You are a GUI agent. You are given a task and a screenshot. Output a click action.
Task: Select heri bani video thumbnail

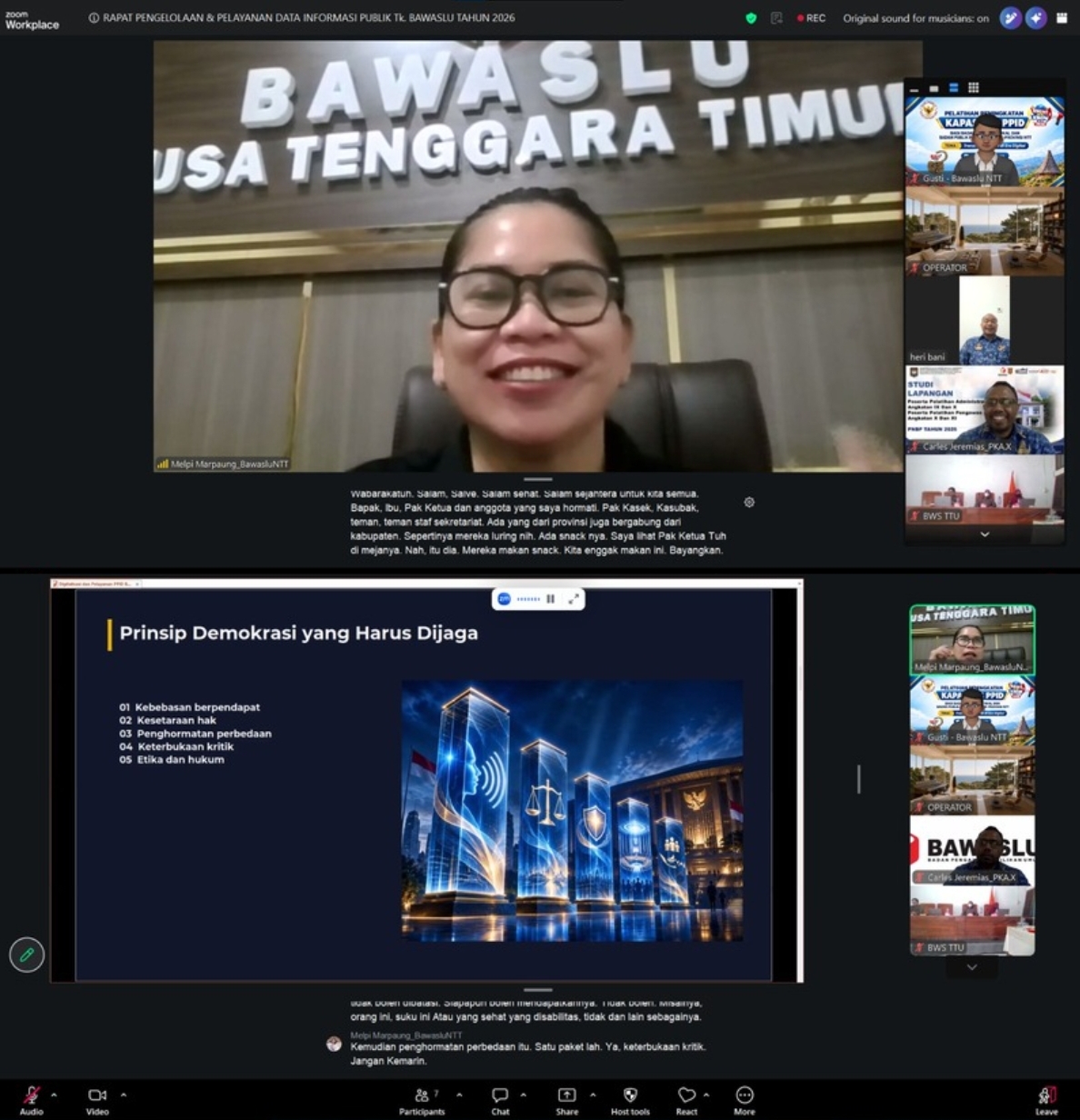(x=985, y=320)
